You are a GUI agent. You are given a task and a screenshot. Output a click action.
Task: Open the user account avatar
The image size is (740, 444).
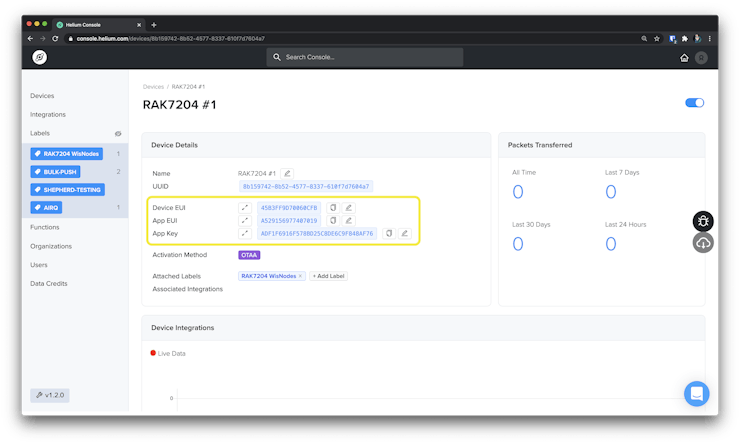click(701, 58)
